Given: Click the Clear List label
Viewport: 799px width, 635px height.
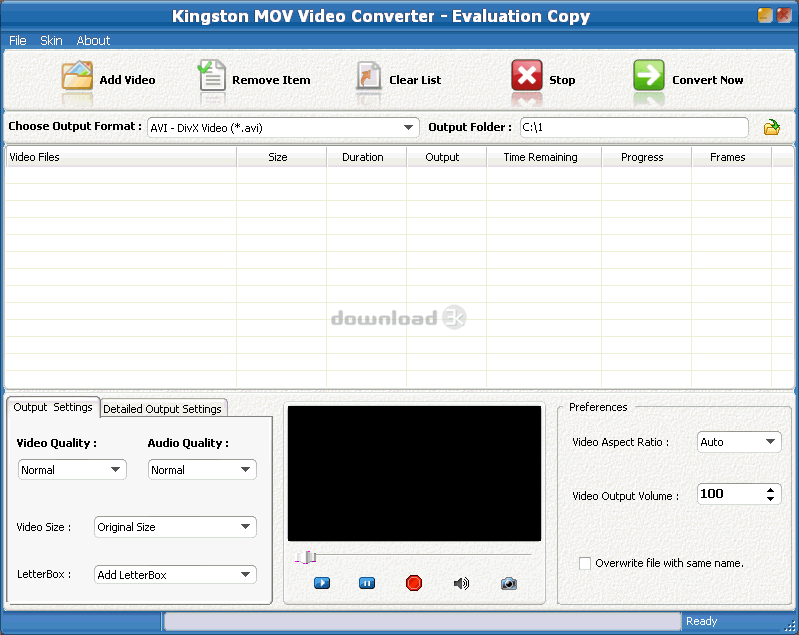Looking at the screenshot, I should 415,80.
